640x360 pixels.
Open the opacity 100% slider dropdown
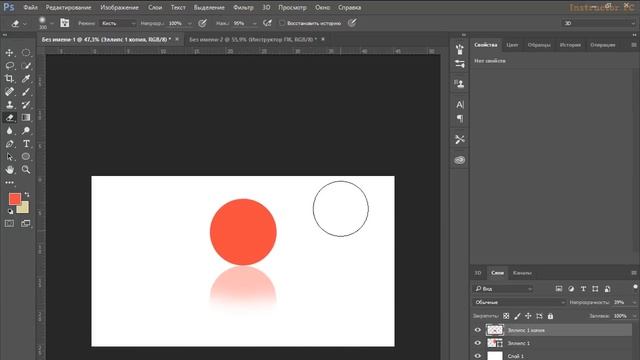(x=189, y=23)
